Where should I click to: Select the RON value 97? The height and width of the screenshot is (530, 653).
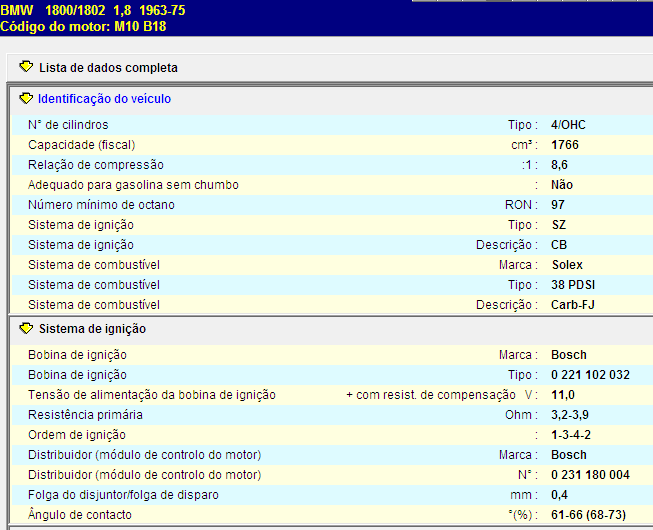558,205
